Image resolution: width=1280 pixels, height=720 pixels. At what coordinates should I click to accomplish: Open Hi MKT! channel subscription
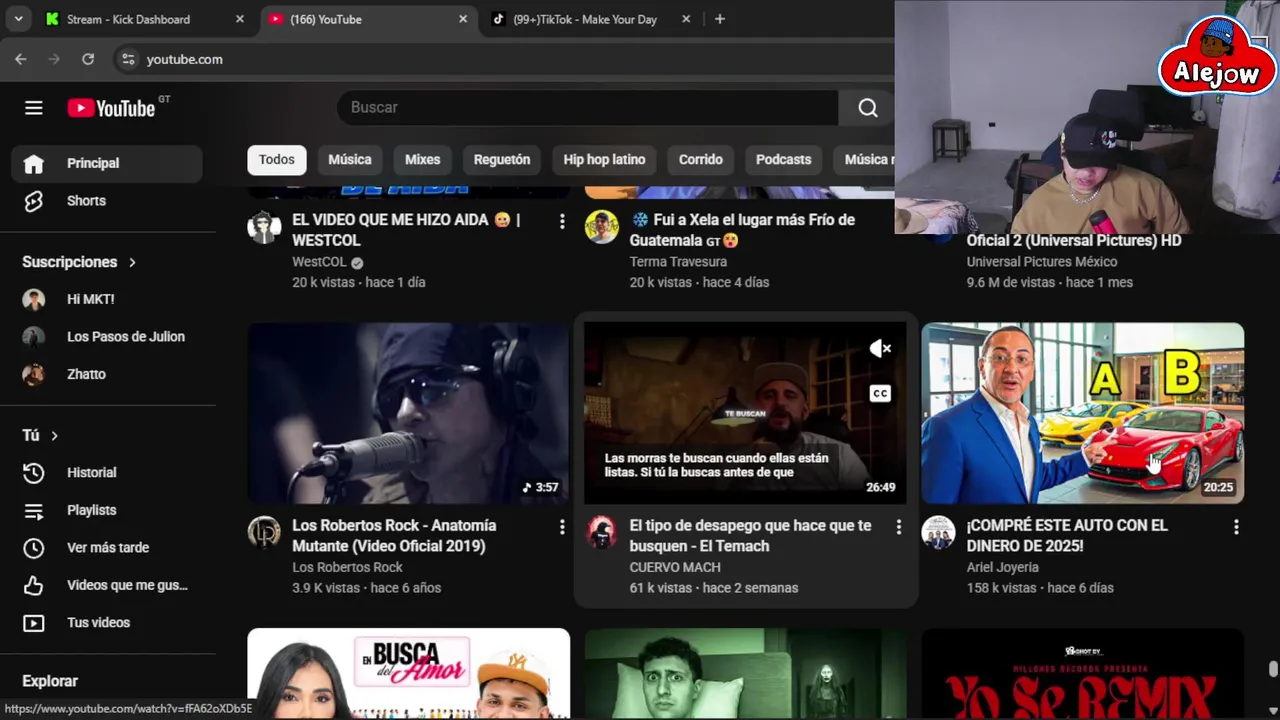pos(106,299)
